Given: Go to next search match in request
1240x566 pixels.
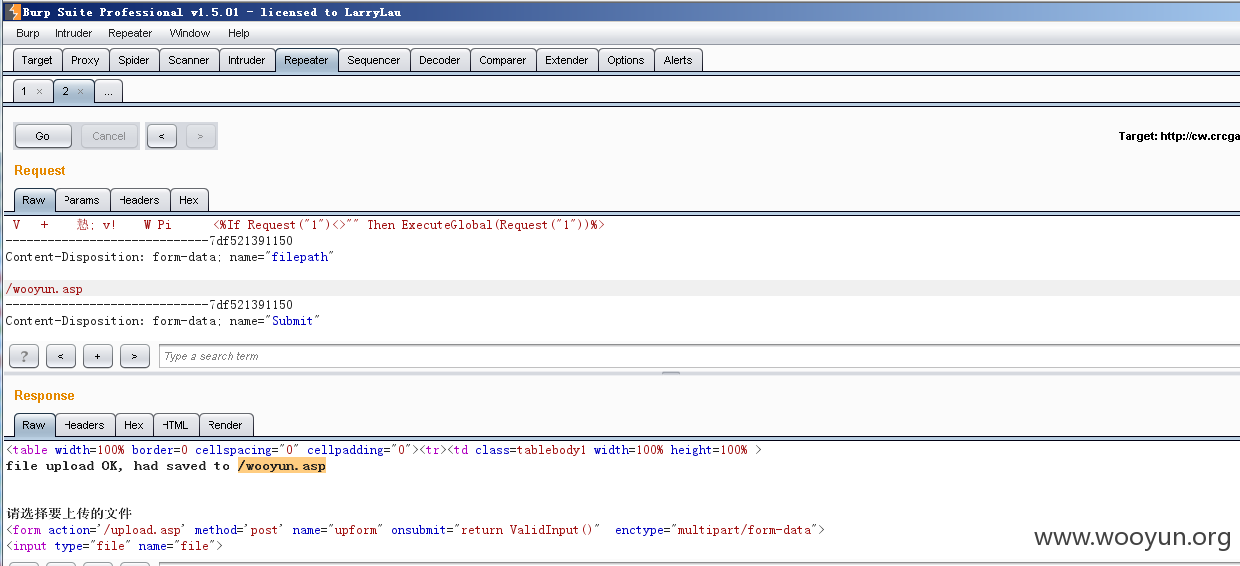Looking at the screenshot, I should click(134, 356).
